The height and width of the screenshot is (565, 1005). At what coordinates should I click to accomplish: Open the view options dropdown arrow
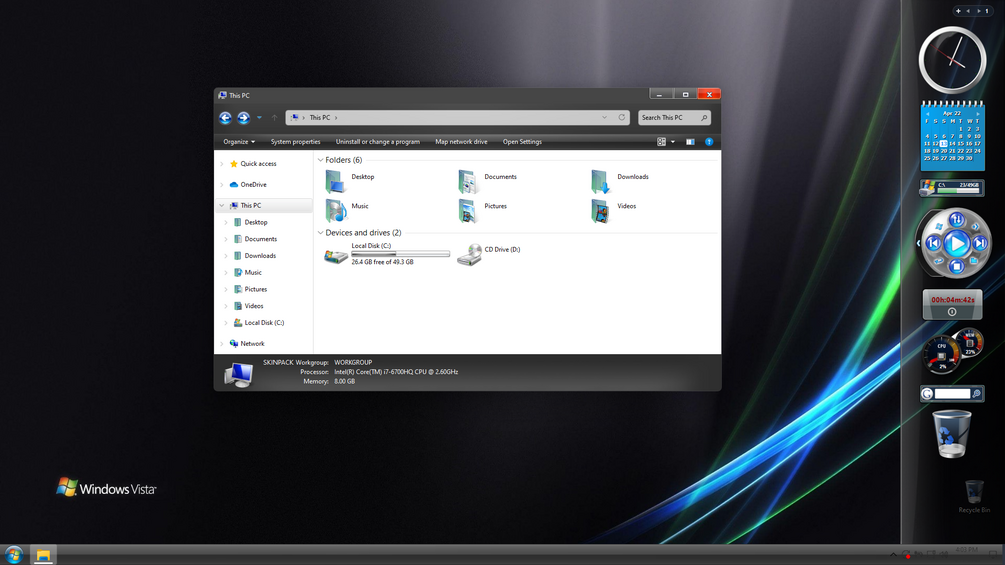click(672, 142)
